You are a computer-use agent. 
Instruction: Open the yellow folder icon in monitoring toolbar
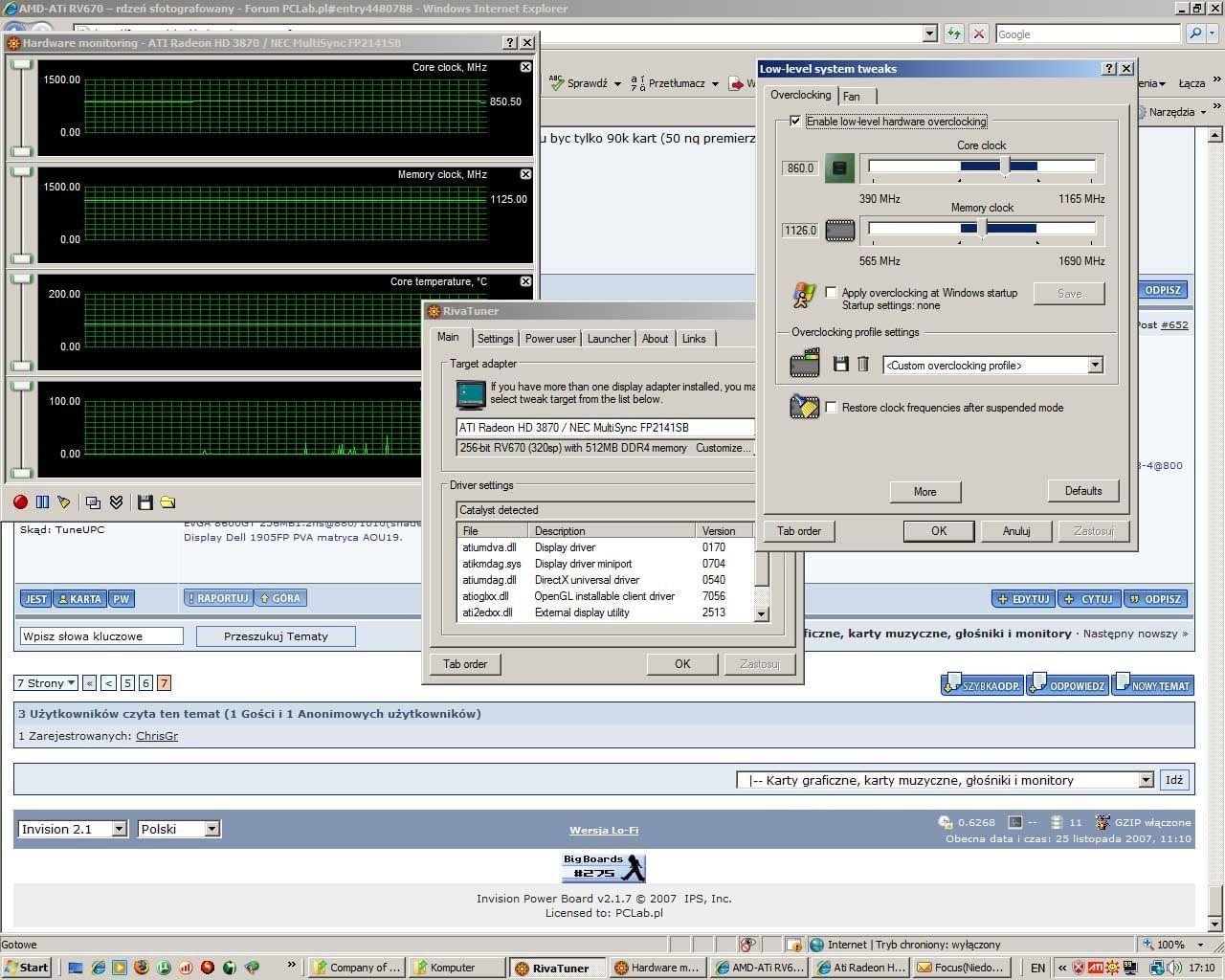click(167, 502)
